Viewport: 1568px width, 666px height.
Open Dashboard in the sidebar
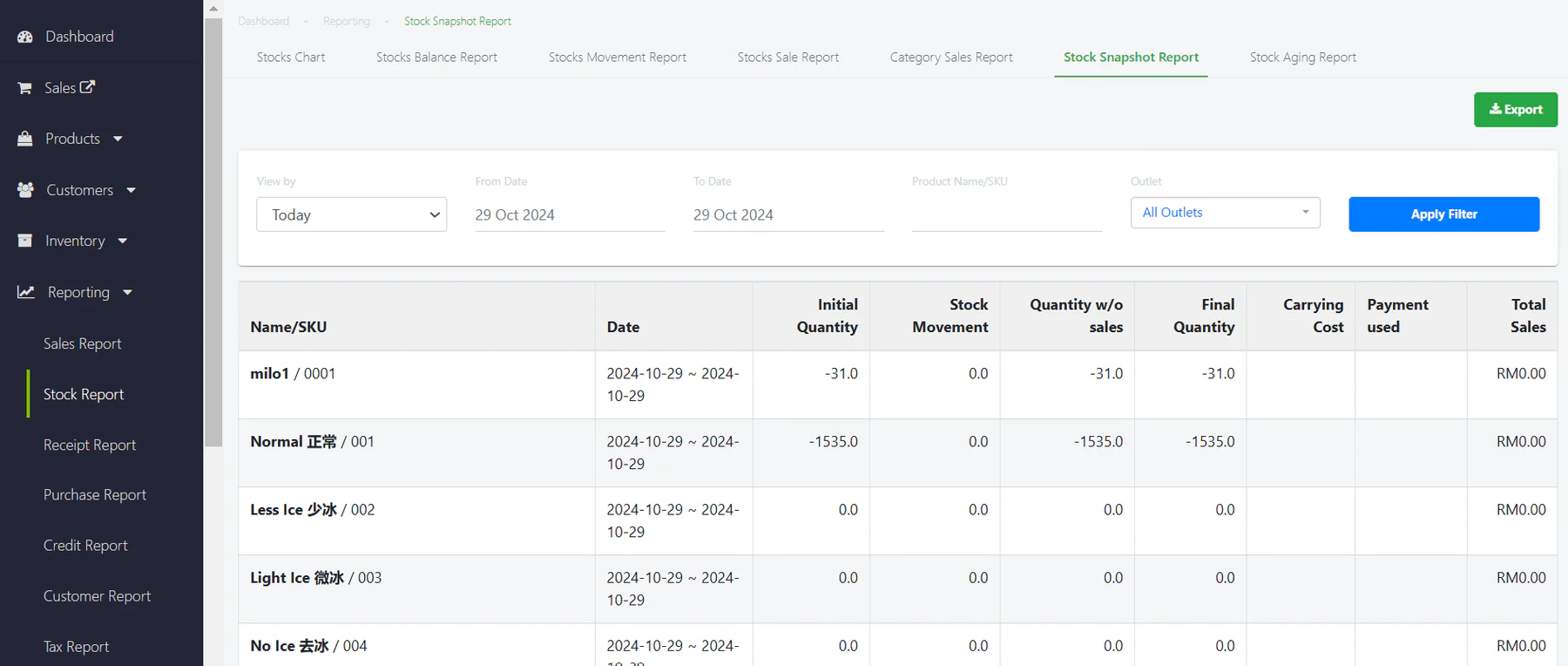pyautogui.click(x=79, y=37)
